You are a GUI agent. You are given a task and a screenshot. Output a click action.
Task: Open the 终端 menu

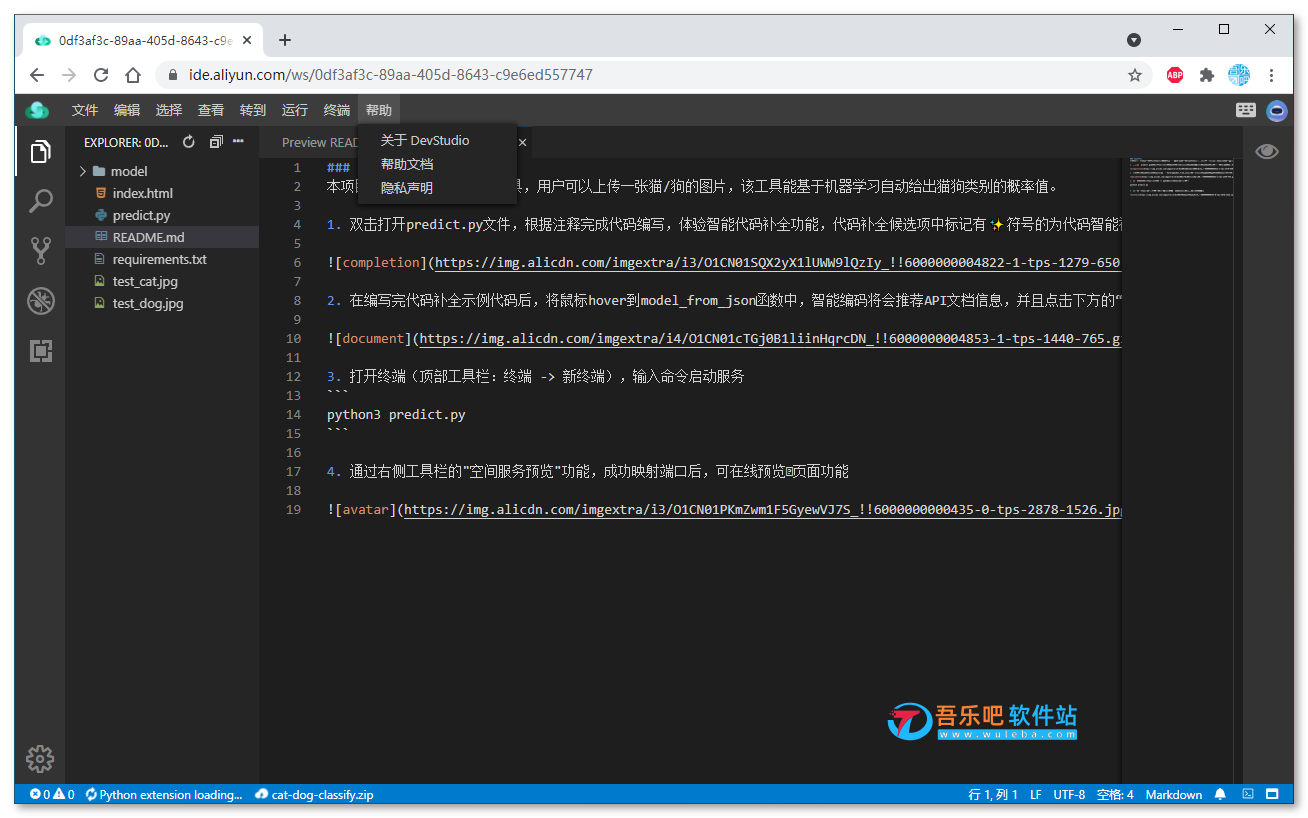(337, 110)
